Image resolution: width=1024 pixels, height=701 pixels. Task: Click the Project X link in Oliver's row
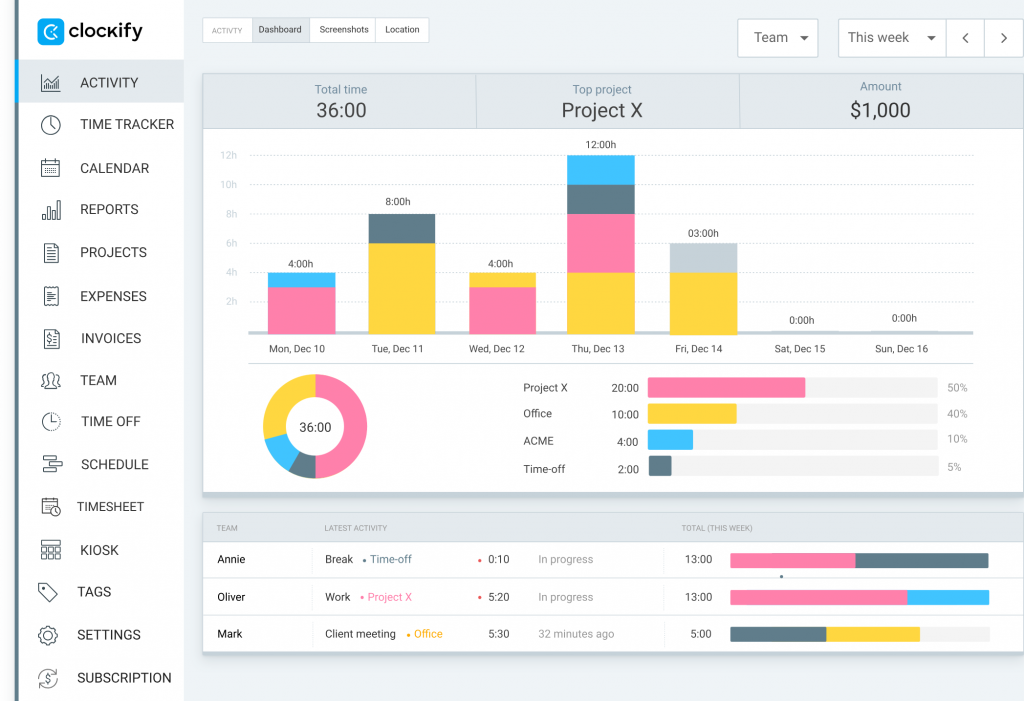(389, 597)
